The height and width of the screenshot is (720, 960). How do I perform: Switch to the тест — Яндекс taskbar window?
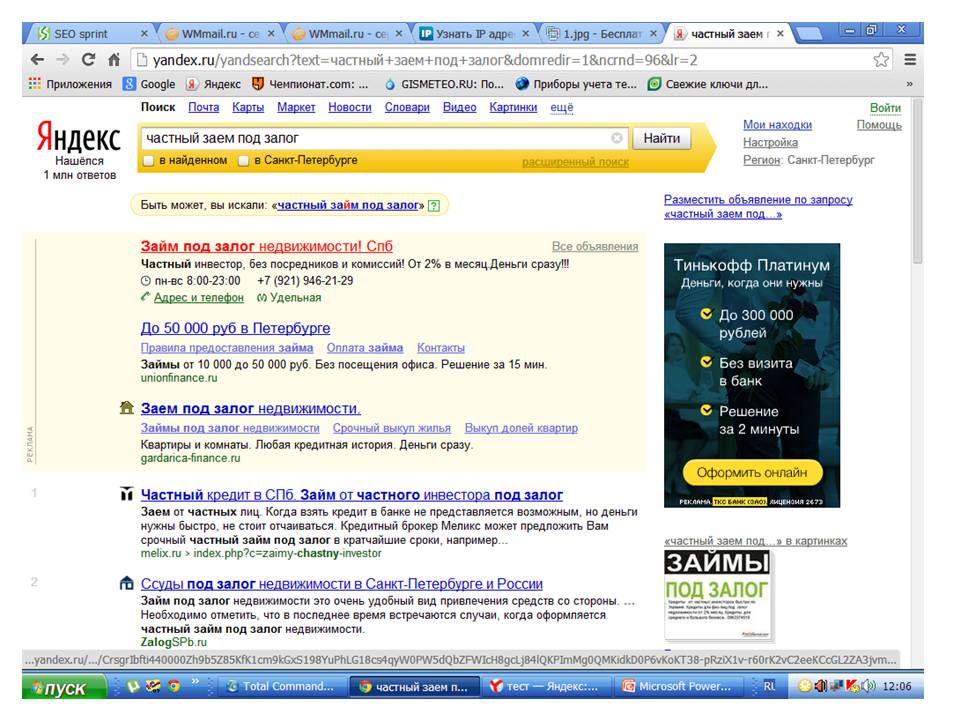pyautogui.click(x=545, y=687)
